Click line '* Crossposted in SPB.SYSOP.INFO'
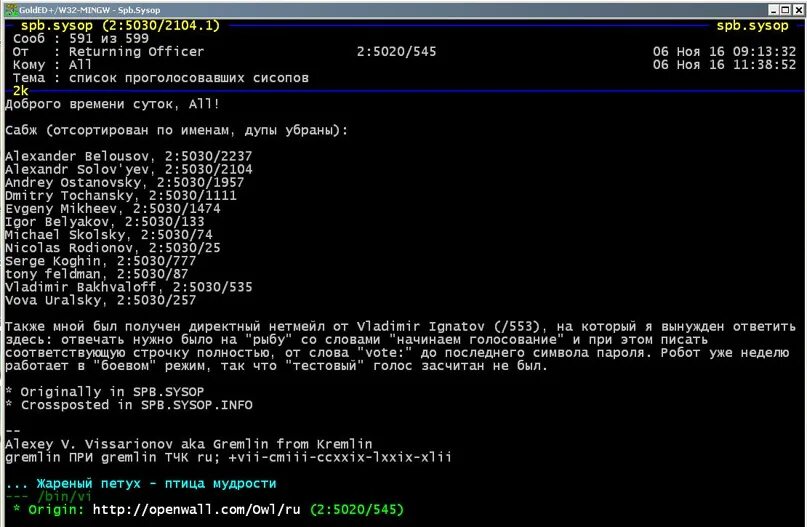 click(129, 405)
